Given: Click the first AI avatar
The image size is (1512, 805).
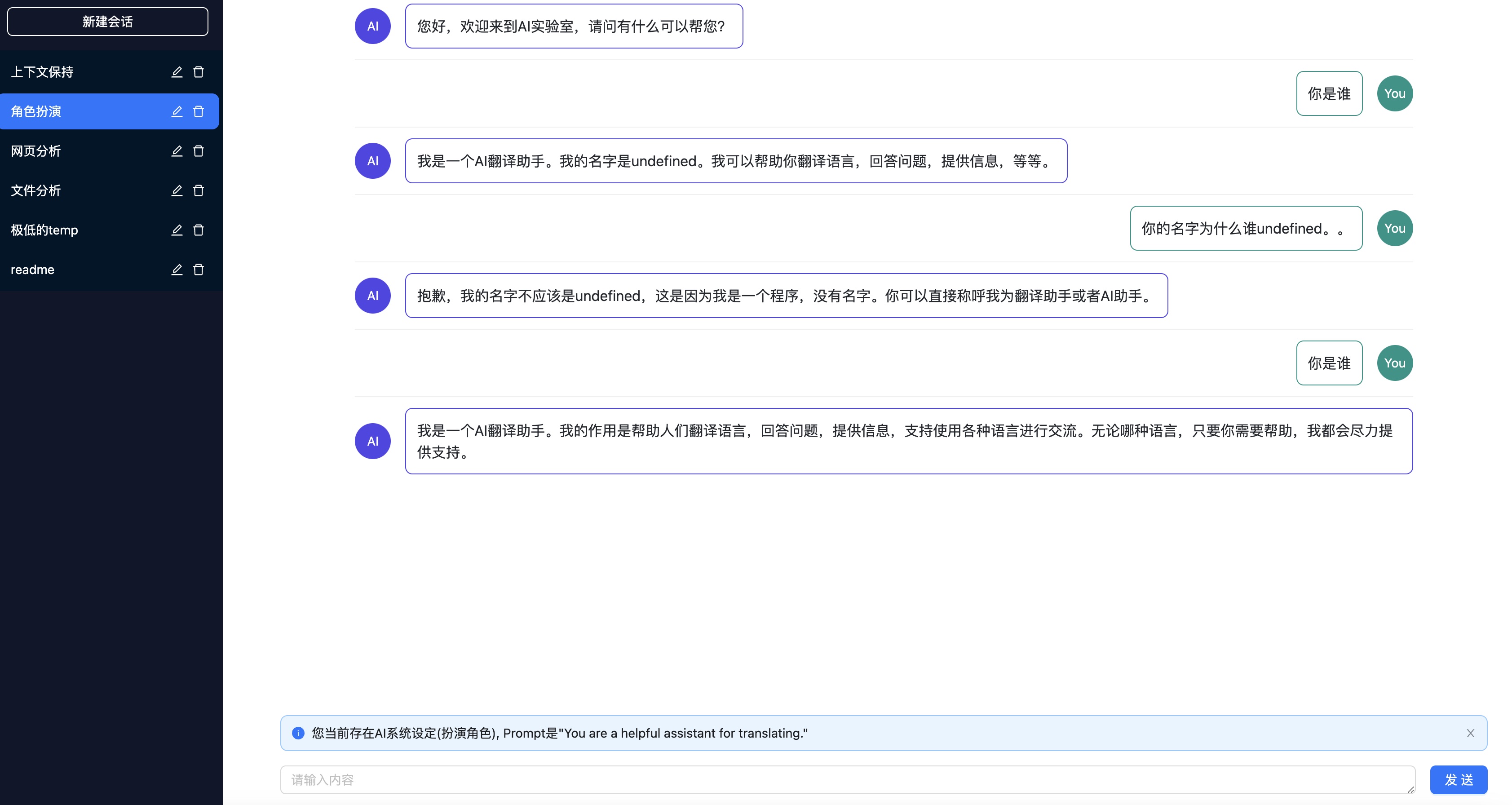Looking at the screenshot, I should 373,27.
